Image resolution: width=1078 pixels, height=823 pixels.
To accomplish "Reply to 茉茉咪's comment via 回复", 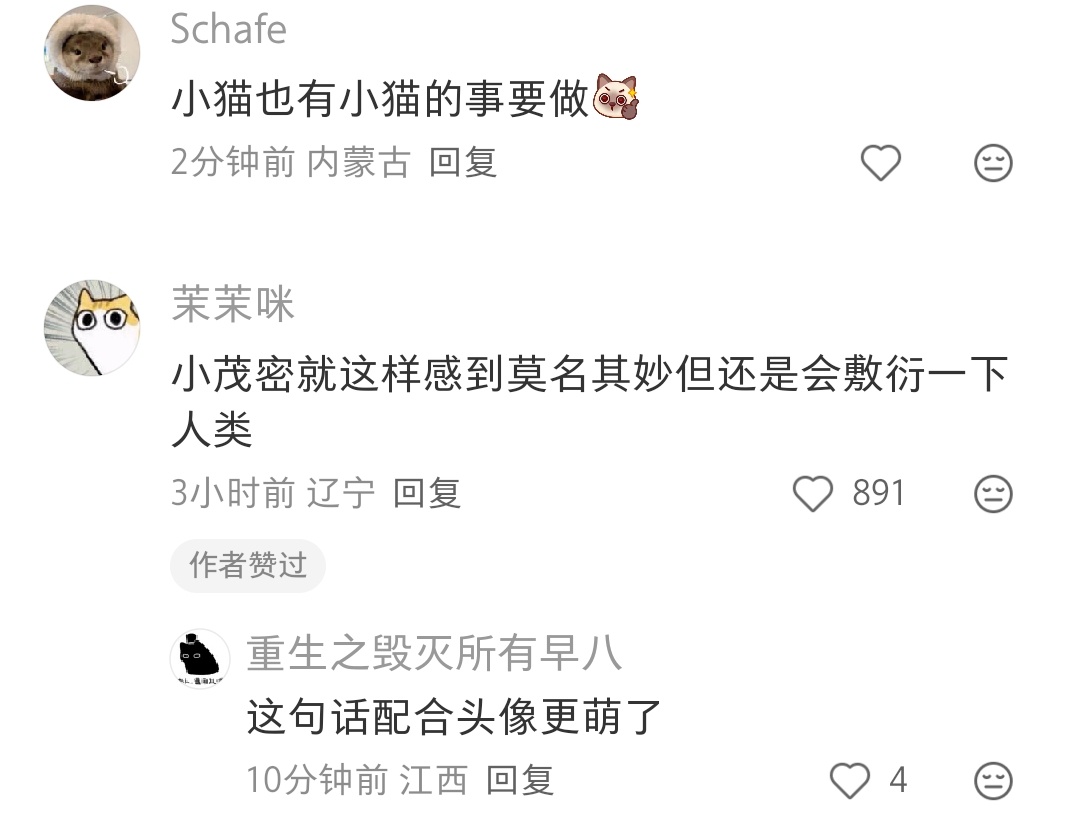I will coord(426,494).
